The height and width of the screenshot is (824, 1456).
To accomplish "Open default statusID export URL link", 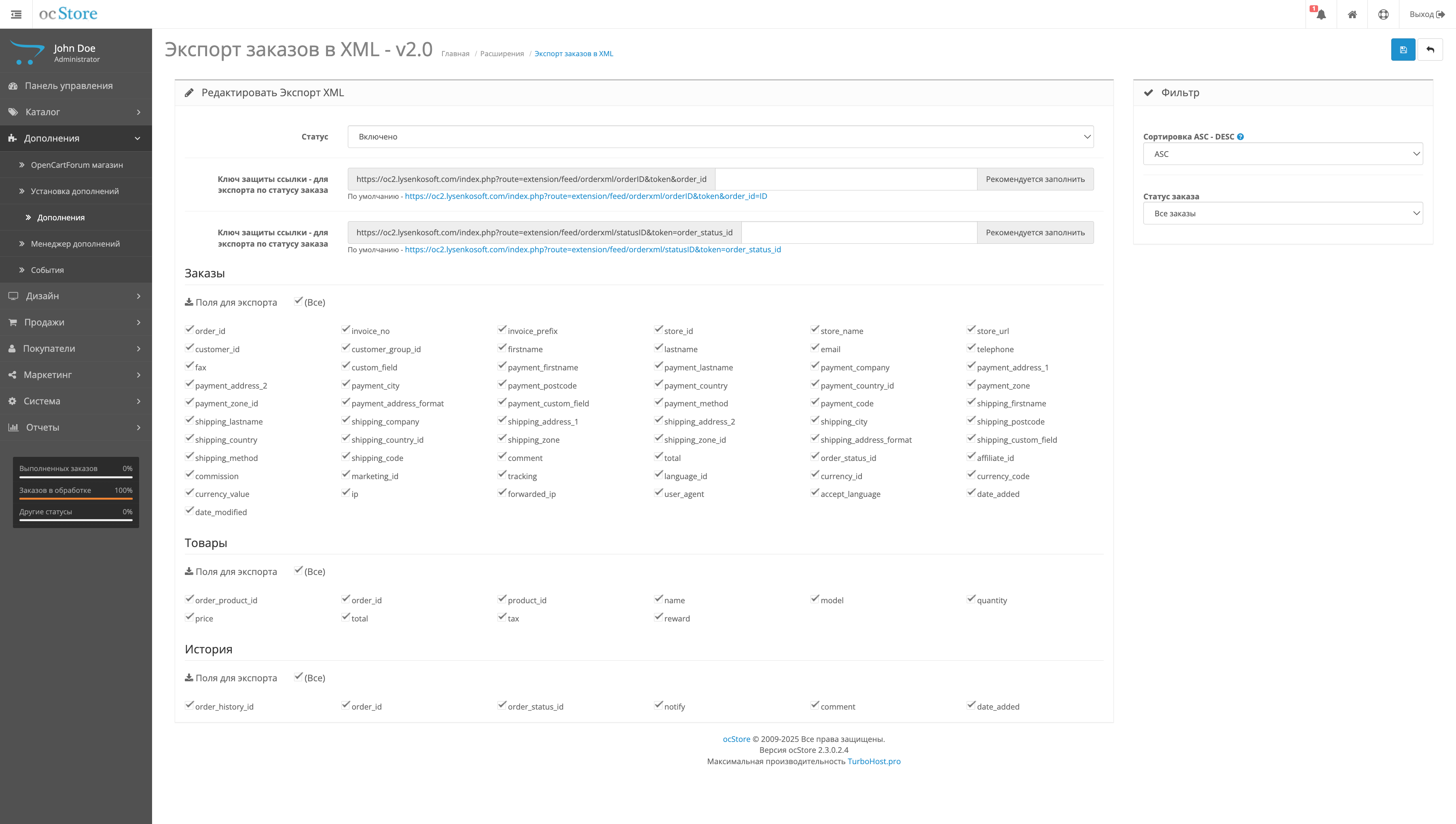I will 593,249.
